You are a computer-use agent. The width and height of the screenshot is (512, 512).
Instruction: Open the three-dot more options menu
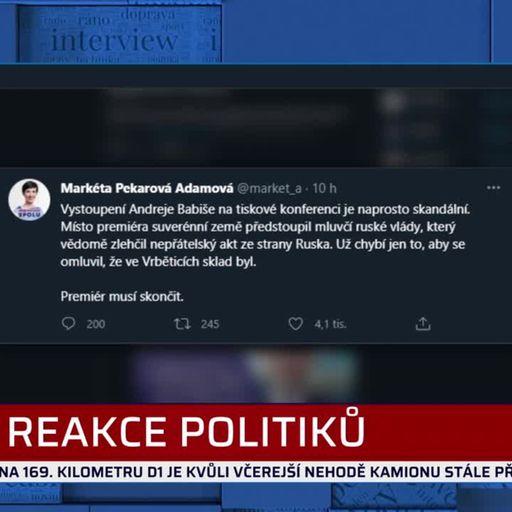tap(493, 188)
